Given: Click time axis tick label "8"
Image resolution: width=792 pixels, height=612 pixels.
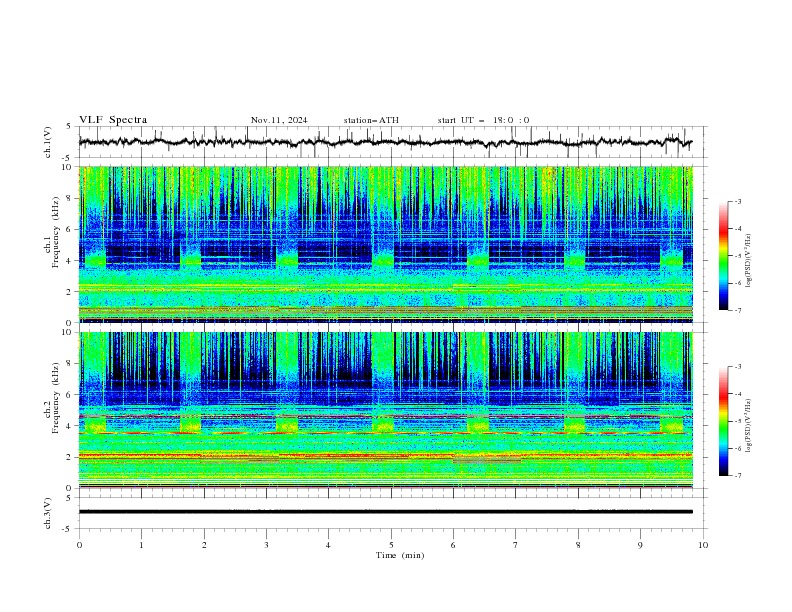Looking at the screenshot, I should pyautogui.click(x=578, y=545).
